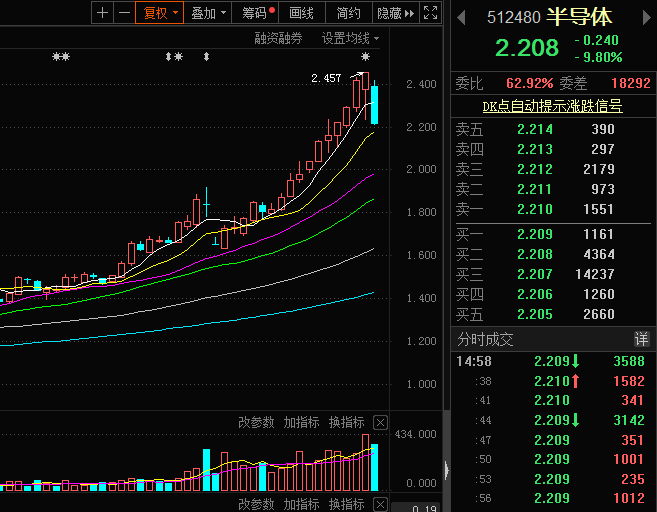Enter fullscreen chart mode icon
The width and height of the screenshot is (657, 512).
click(430, 13)
